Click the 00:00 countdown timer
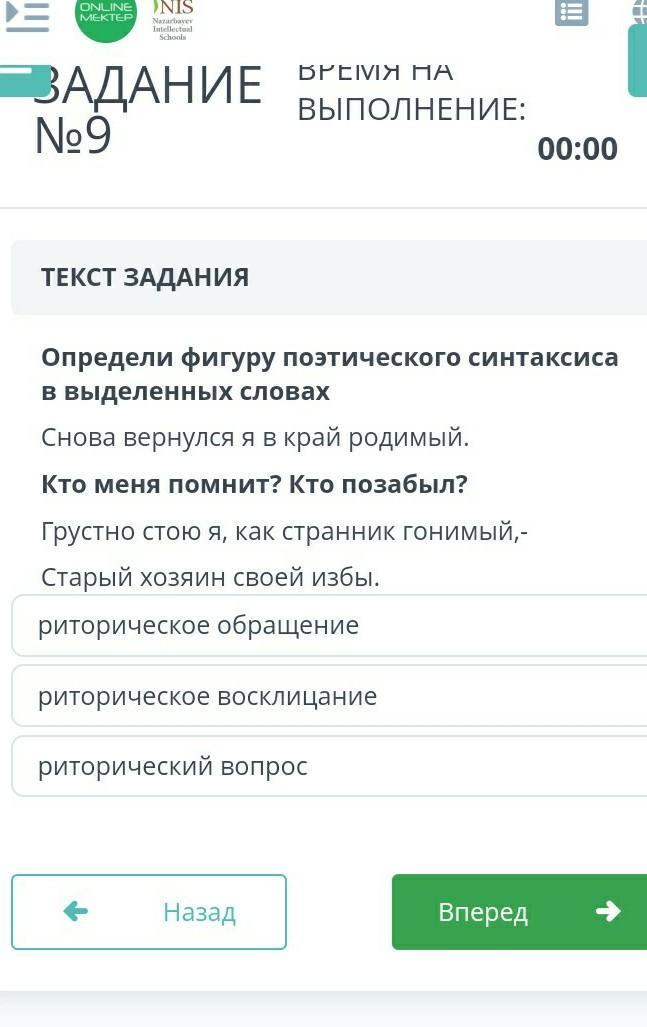This screenshot has width=647, height=1027. (x=577, y=149)
